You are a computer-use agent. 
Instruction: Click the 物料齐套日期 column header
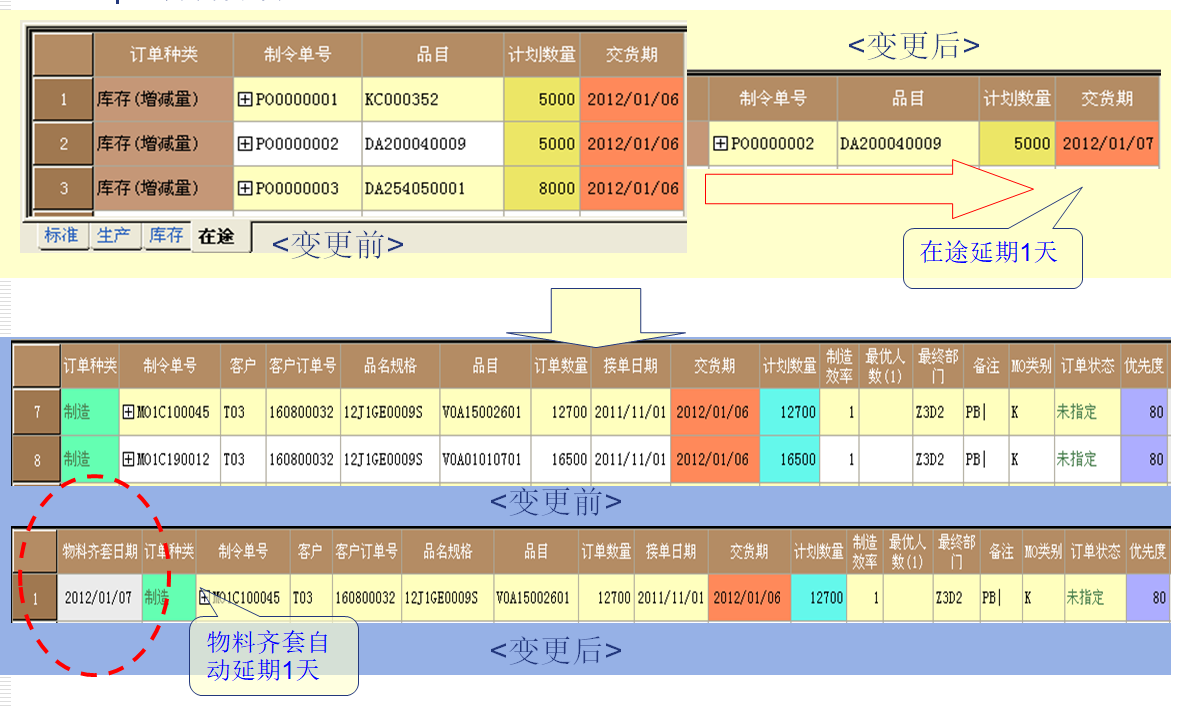click(x=99, y=552)
